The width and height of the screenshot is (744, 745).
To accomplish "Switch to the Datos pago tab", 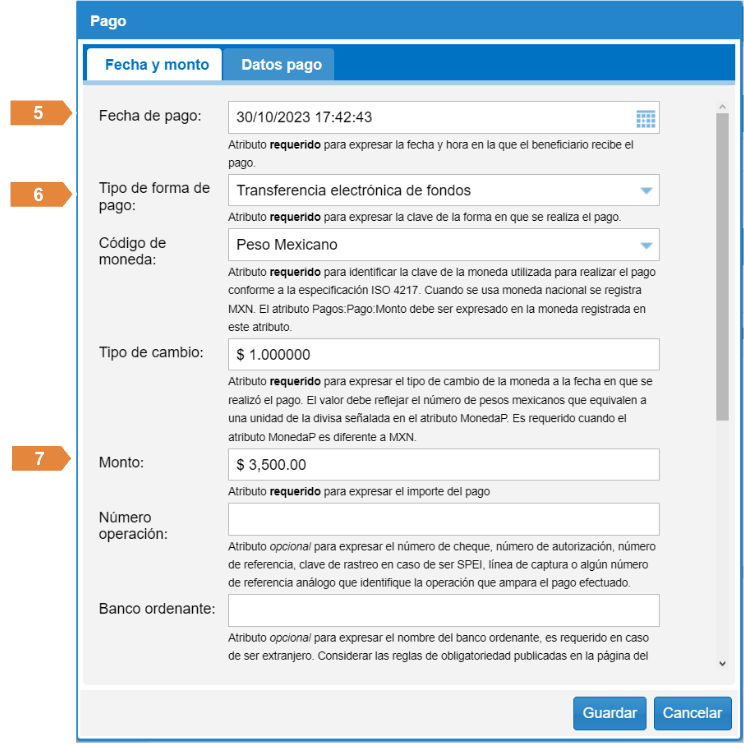I will 281,65.
